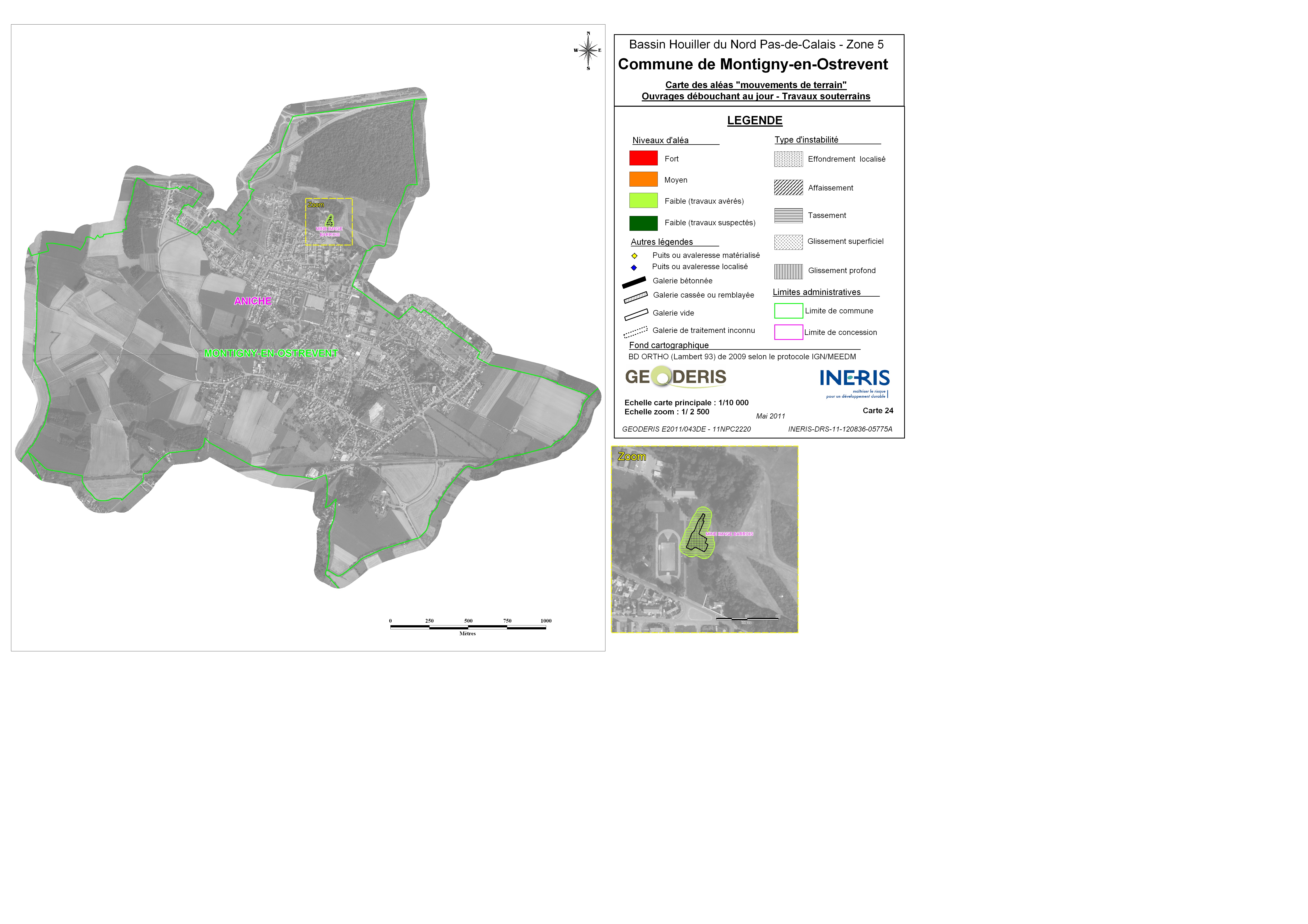Click the 'Glissement profond' vertical lines box
The image size is (1308, 924).
pos(788,272)
